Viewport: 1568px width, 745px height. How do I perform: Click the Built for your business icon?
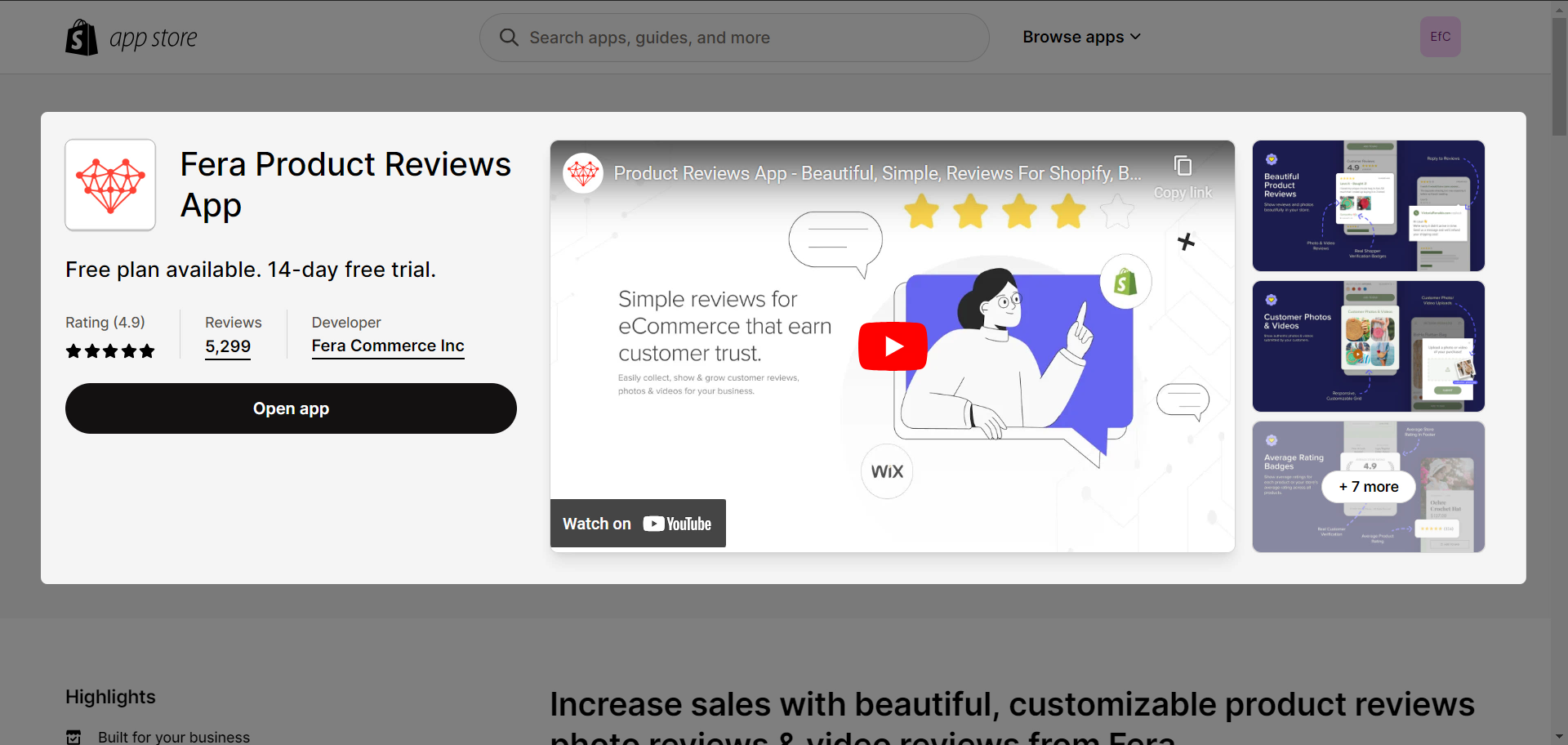tap(73, 737)
